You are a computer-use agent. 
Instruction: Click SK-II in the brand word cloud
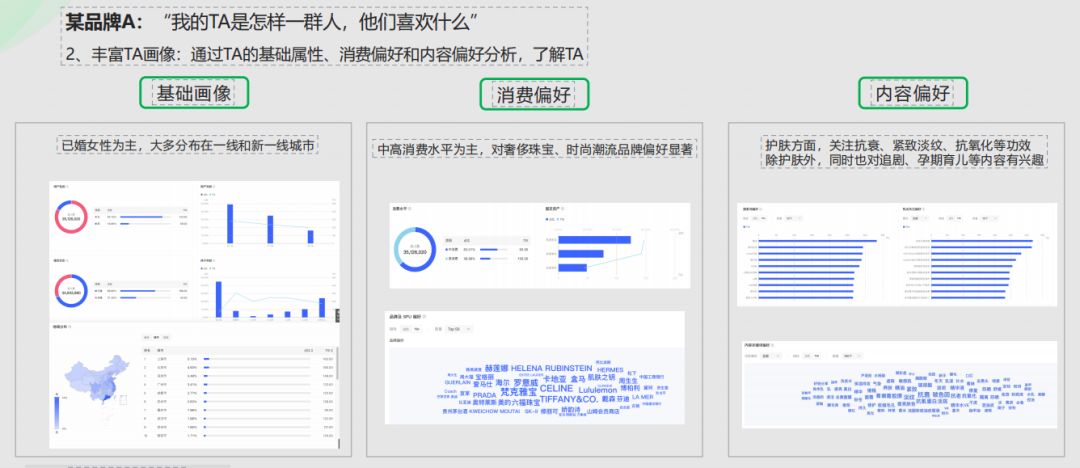(531, 411)
